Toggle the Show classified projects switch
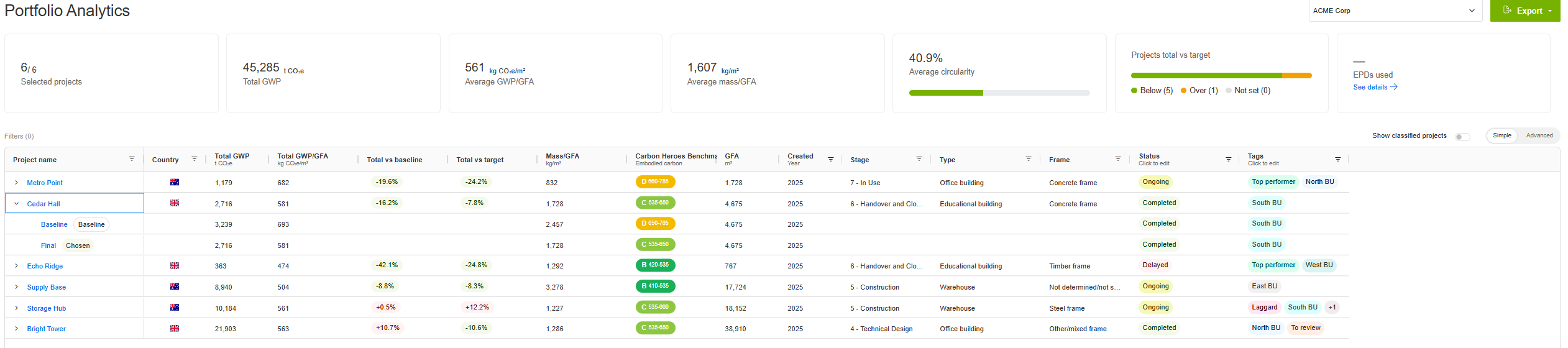Viewport: 1568px width, 348px height. click(x=1462, y=137)
